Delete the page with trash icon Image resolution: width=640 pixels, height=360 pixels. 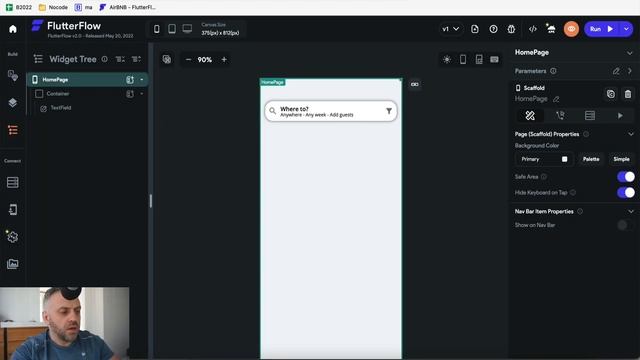(628, 94)
